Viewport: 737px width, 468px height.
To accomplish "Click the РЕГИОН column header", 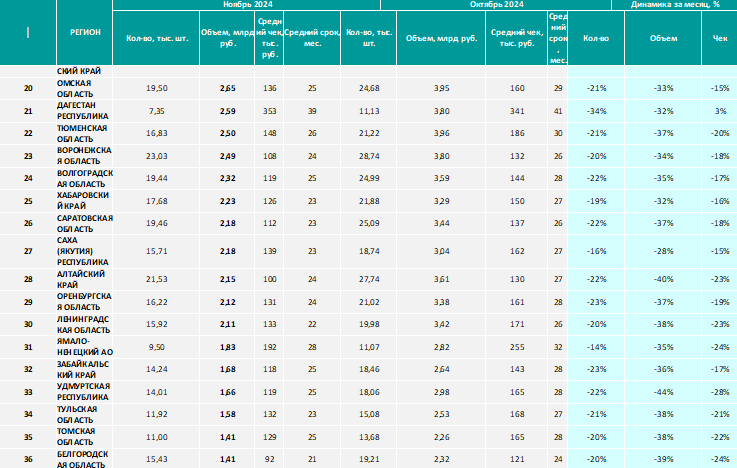I will pos(85,32).
